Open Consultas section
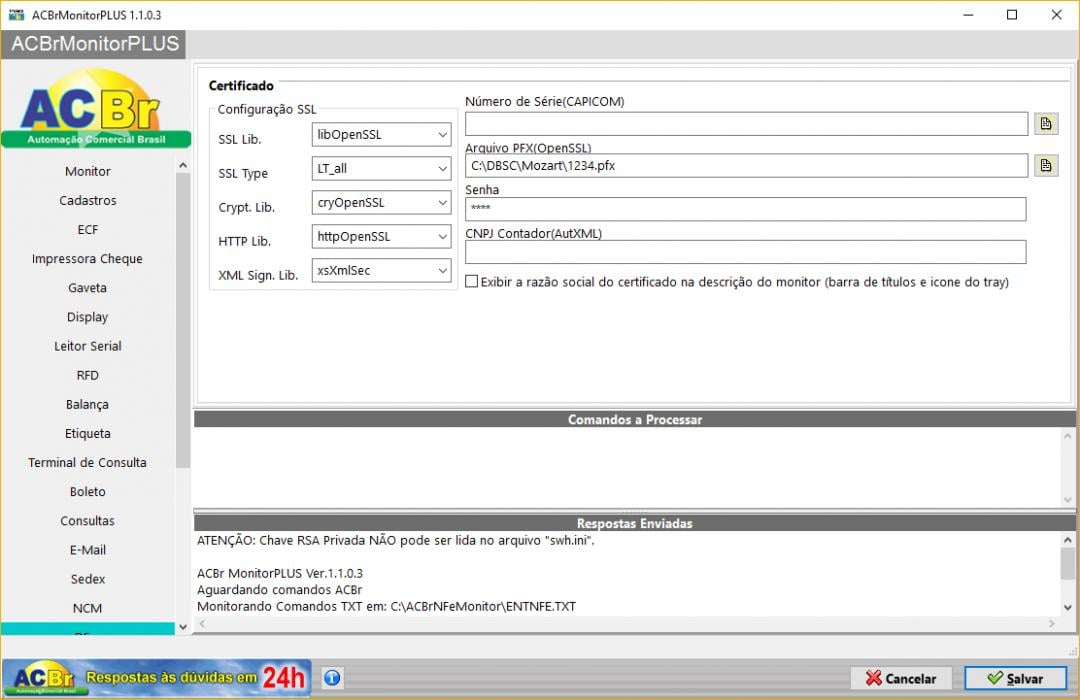 coord(87,521)
